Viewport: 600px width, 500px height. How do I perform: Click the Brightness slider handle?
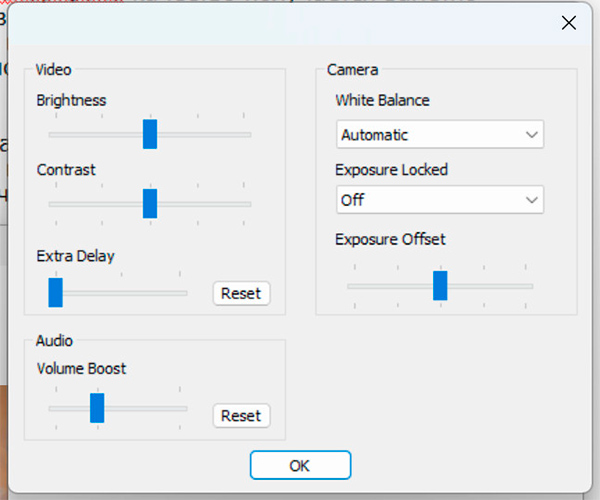pyautogui.click(x=150, y=133)
